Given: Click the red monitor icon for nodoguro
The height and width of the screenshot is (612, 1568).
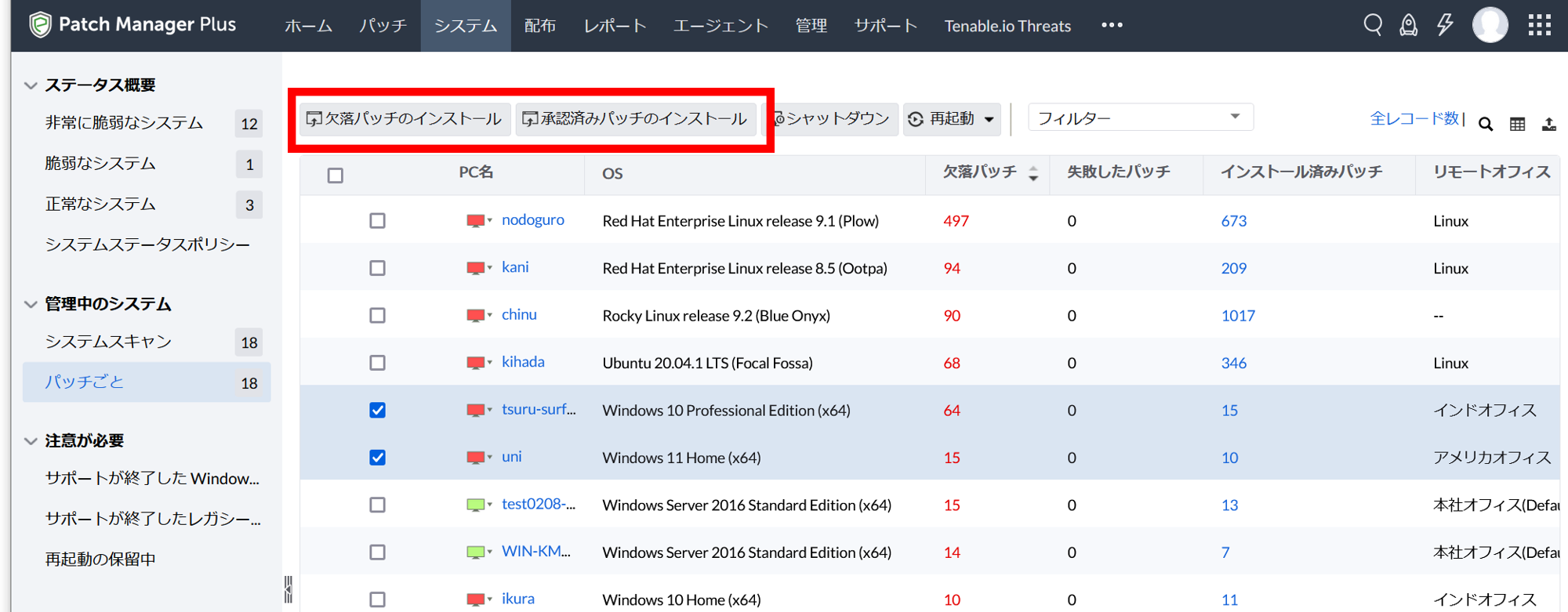Looking at the screenshot, I should [x=475, y=221].
